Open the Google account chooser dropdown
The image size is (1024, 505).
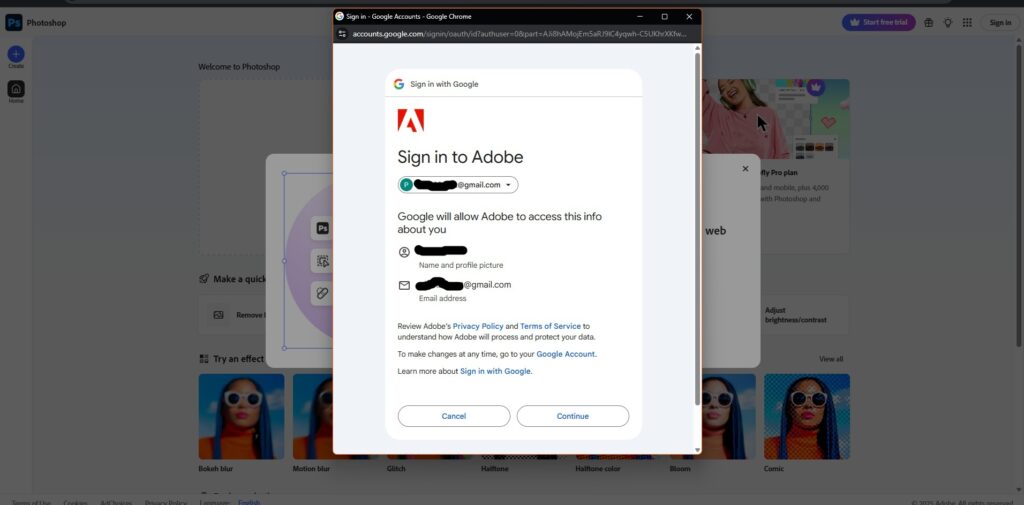click(458, 185)
